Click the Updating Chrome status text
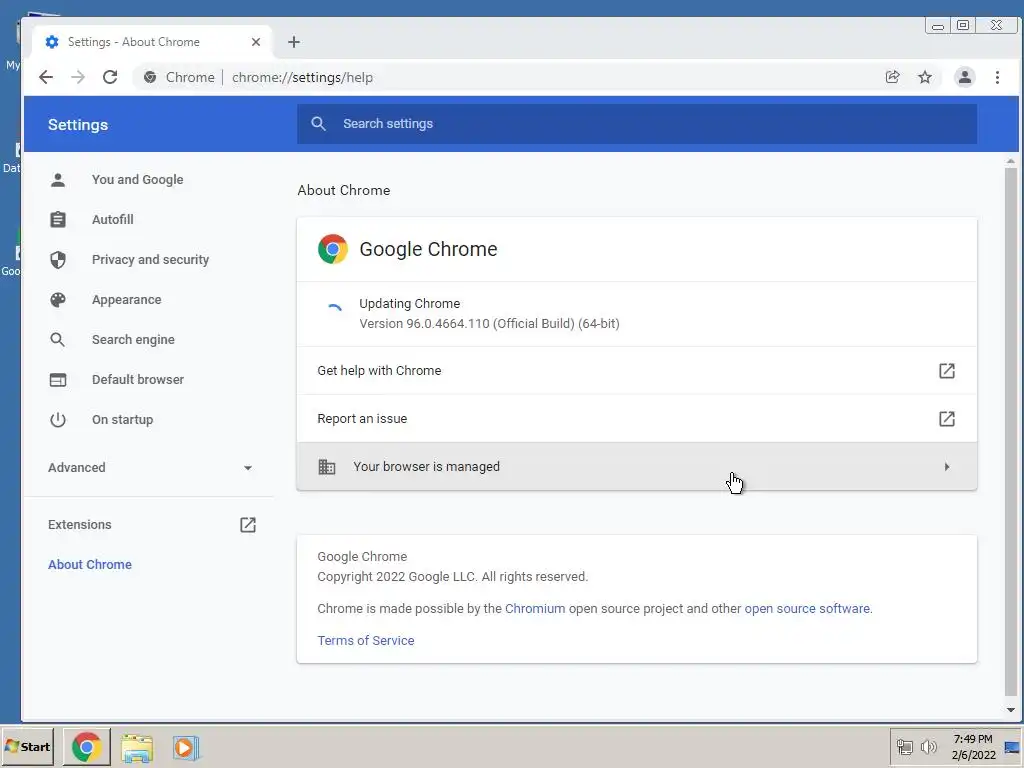Screen dimensions: 1024x768 (409, 304)
